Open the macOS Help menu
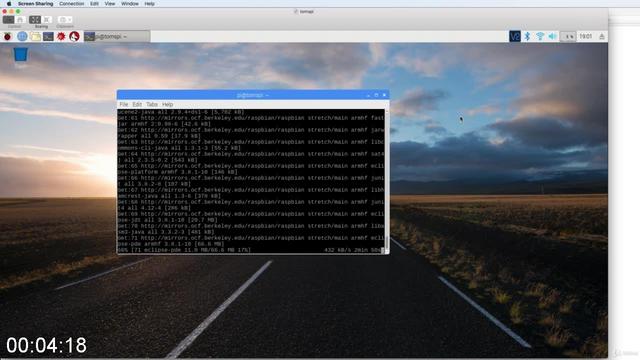 [x=149, y=4]
